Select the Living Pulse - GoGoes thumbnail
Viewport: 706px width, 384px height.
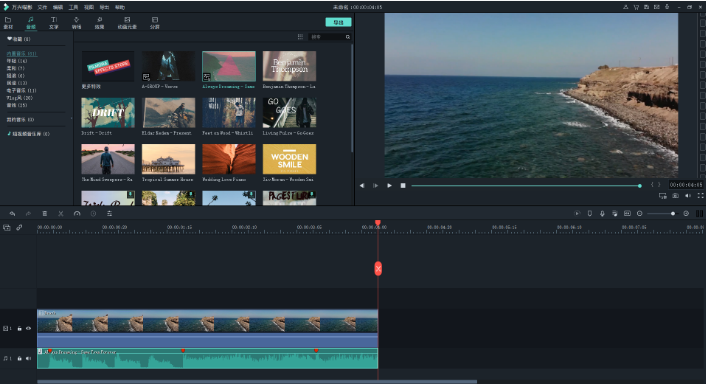coord(289,113)
